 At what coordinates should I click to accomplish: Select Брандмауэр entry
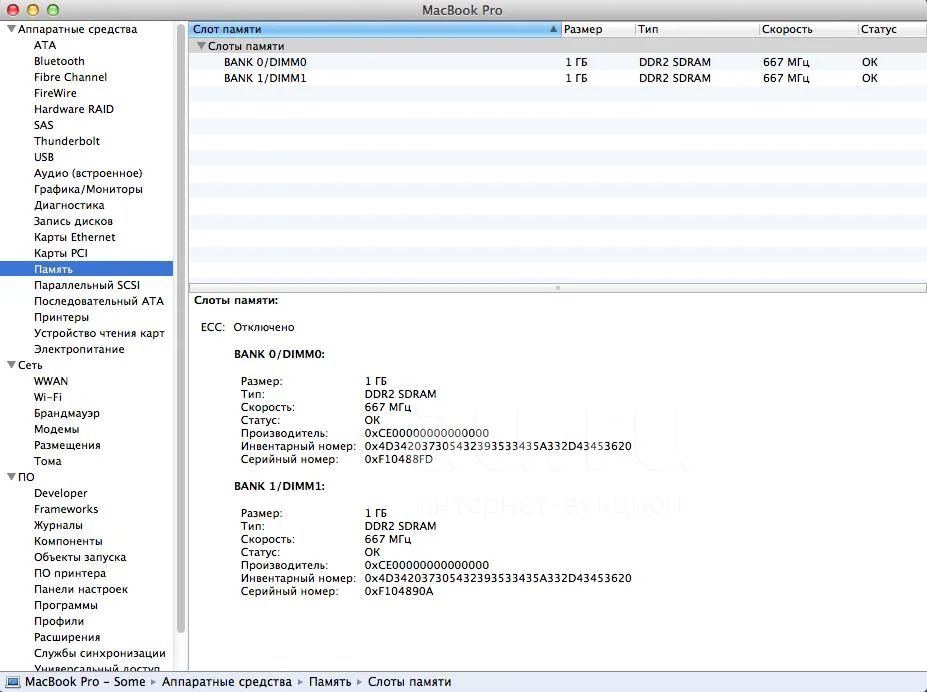pos(67,413)
